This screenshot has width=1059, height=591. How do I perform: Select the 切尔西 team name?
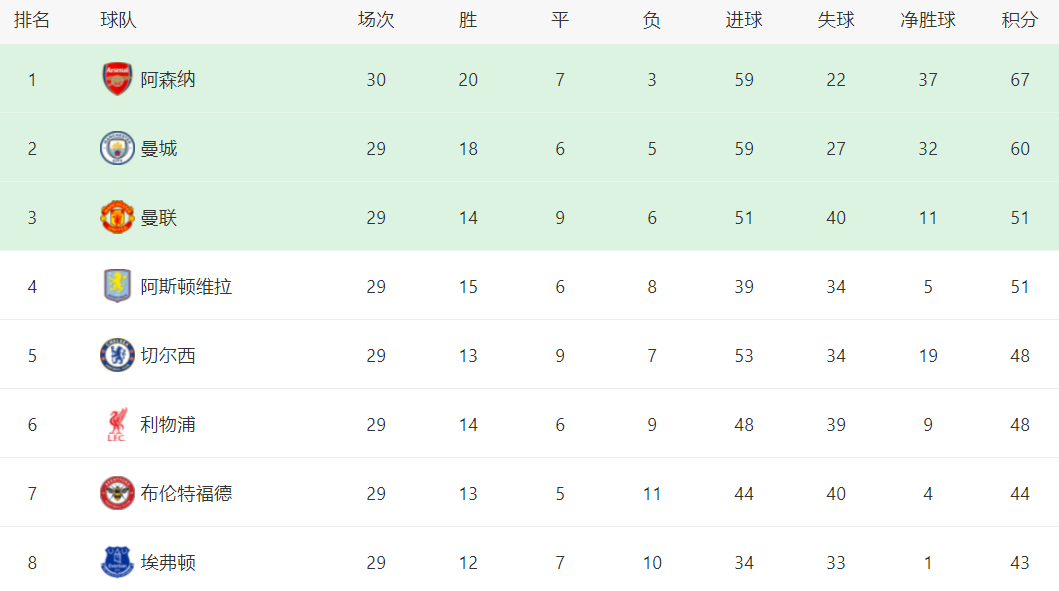[x=168, y=356]
